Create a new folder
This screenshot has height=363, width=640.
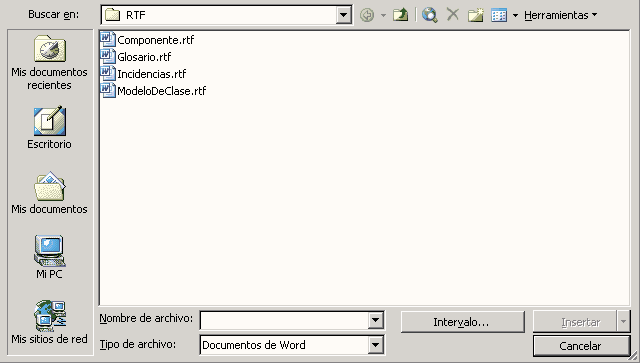476,16
